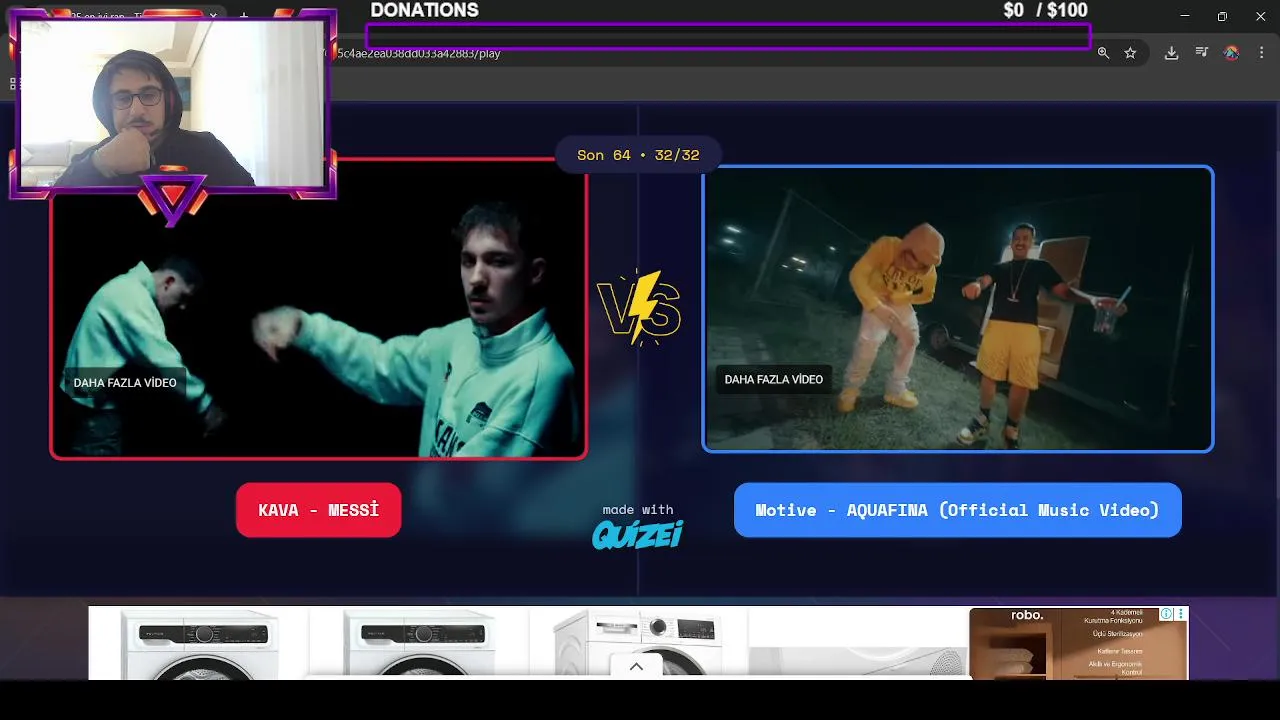Click the donation progress bar
Viewport: 1280px width, 720px height.
pos(728,36)
